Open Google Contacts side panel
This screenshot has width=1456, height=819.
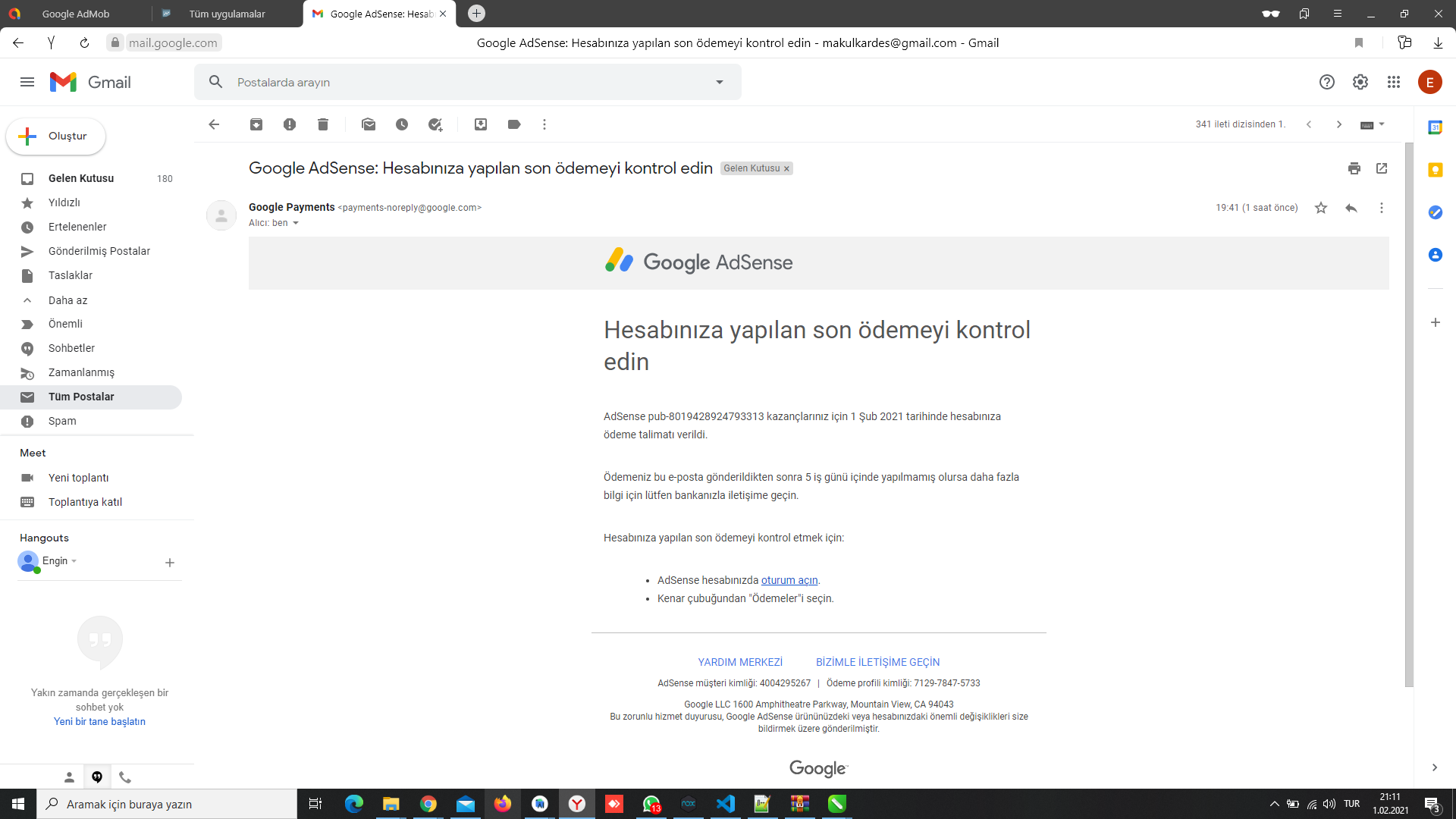point(1436,255)
